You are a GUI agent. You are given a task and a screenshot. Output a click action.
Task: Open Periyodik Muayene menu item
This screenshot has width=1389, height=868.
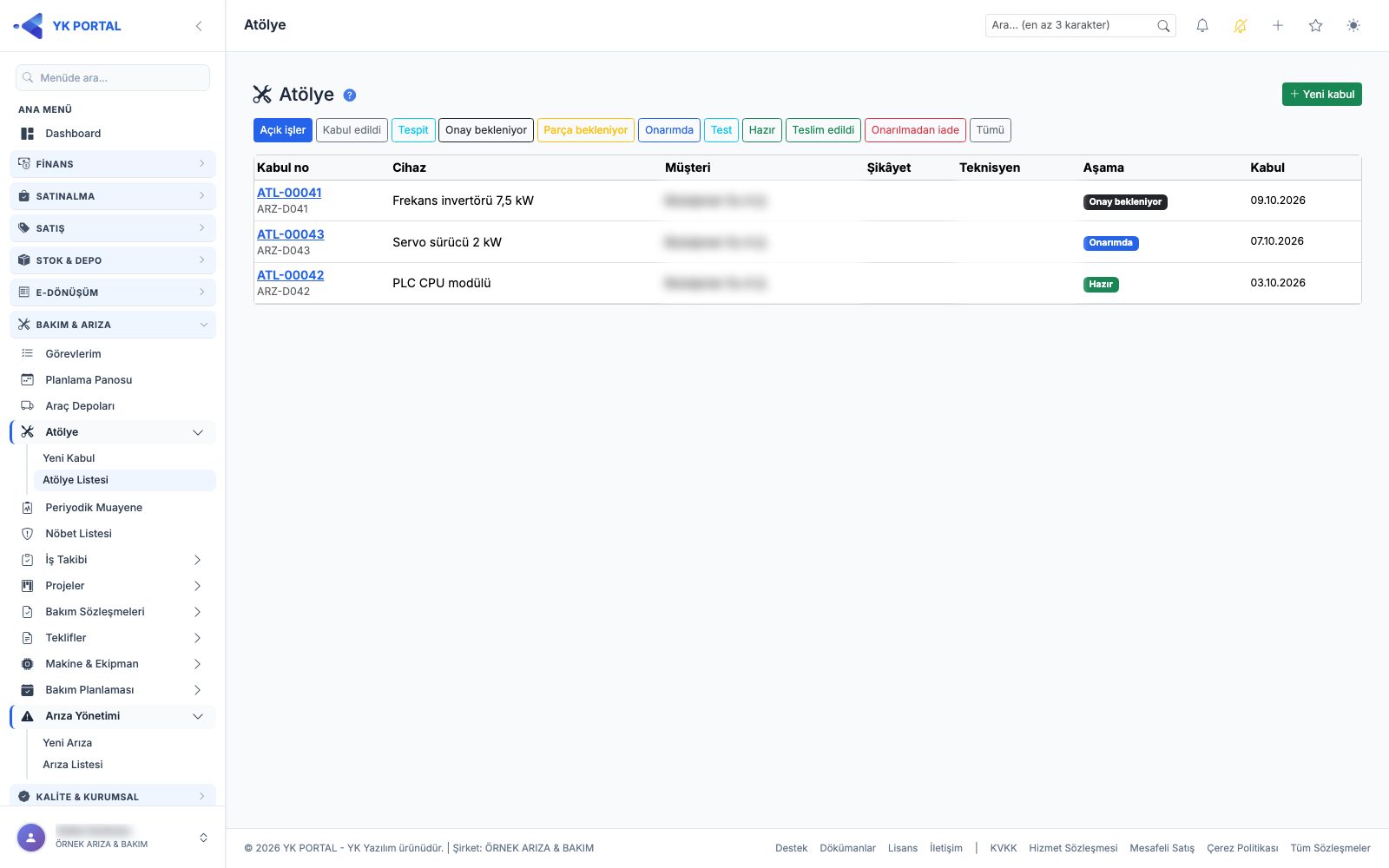click(113, 508)
